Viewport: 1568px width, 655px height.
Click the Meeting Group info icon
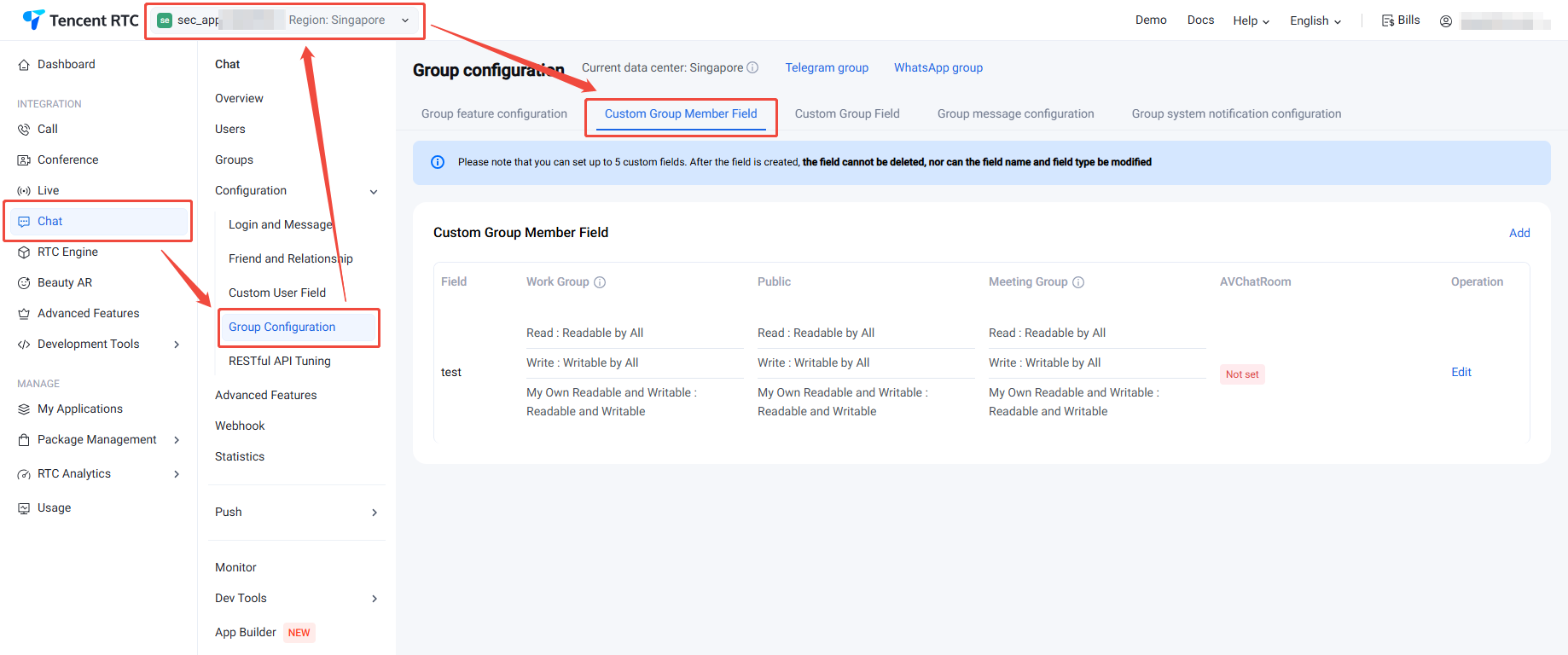pyautogui.click(x=1078, y=282)
